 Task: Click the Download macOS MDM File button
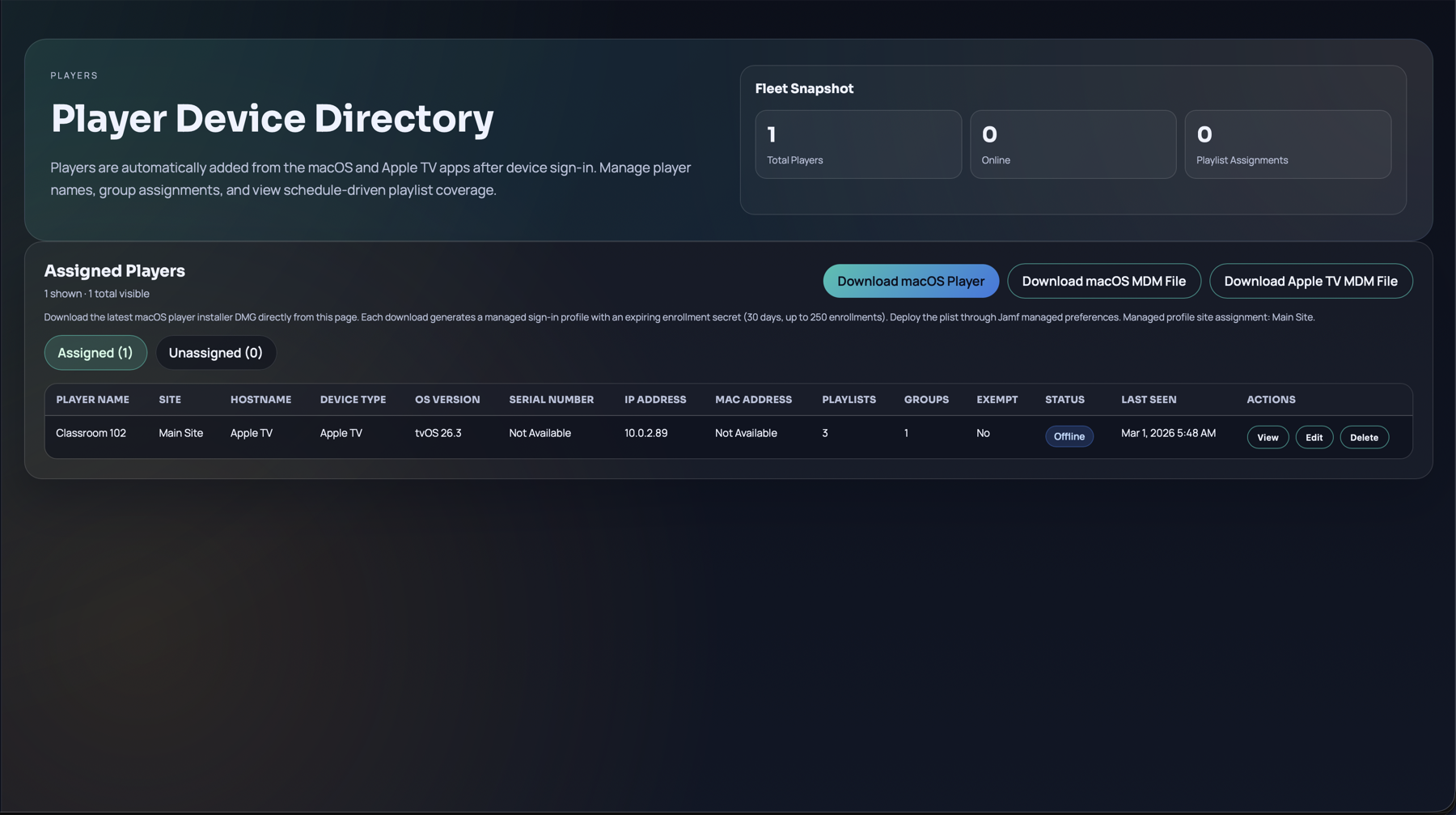tap(1103, 281)
